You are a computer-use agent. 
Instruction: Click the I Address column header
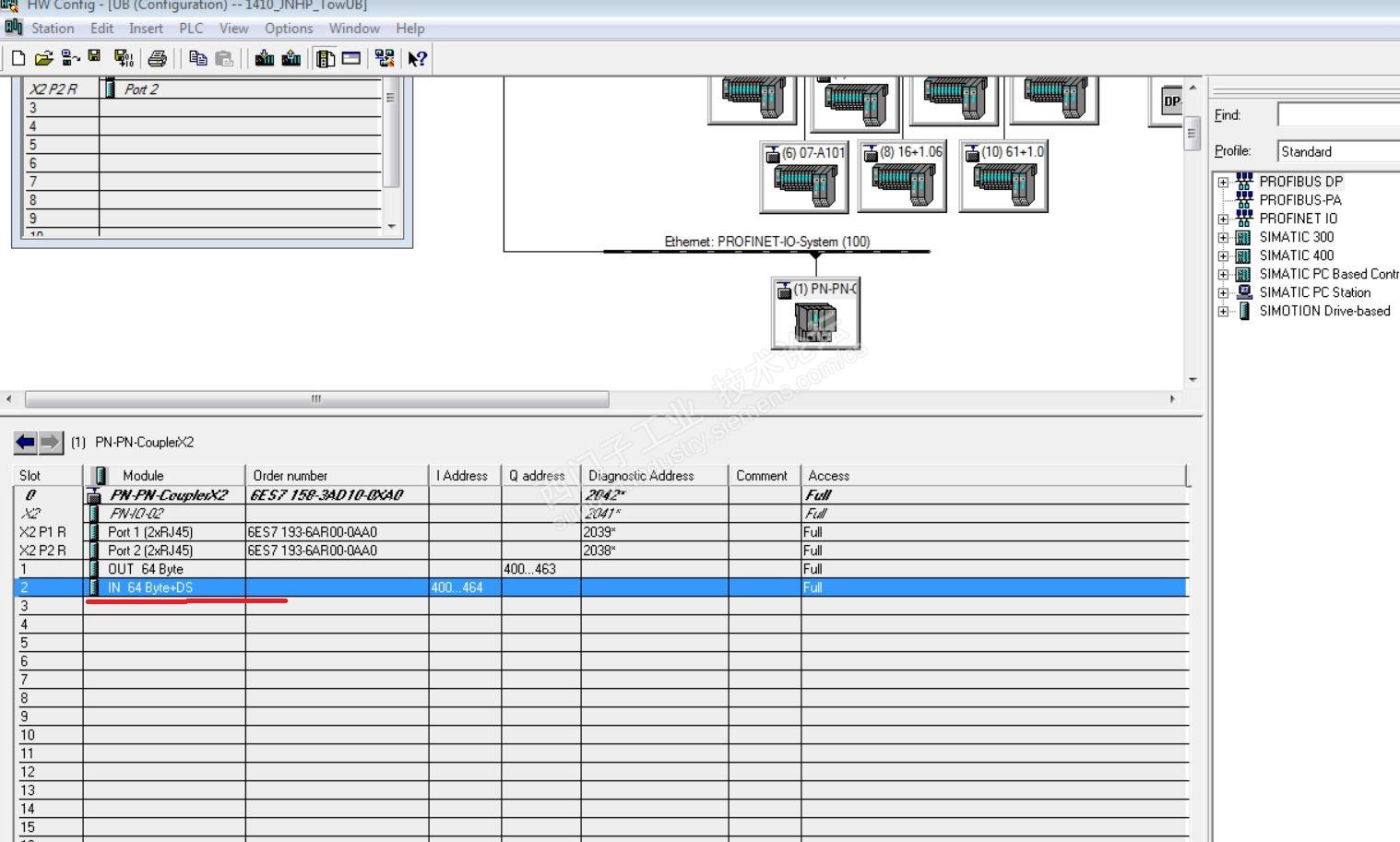(x=466, y=476)
